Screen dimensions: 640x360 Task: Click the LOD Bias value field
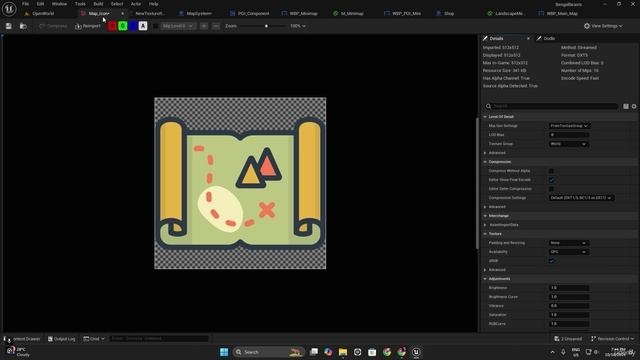569,135
